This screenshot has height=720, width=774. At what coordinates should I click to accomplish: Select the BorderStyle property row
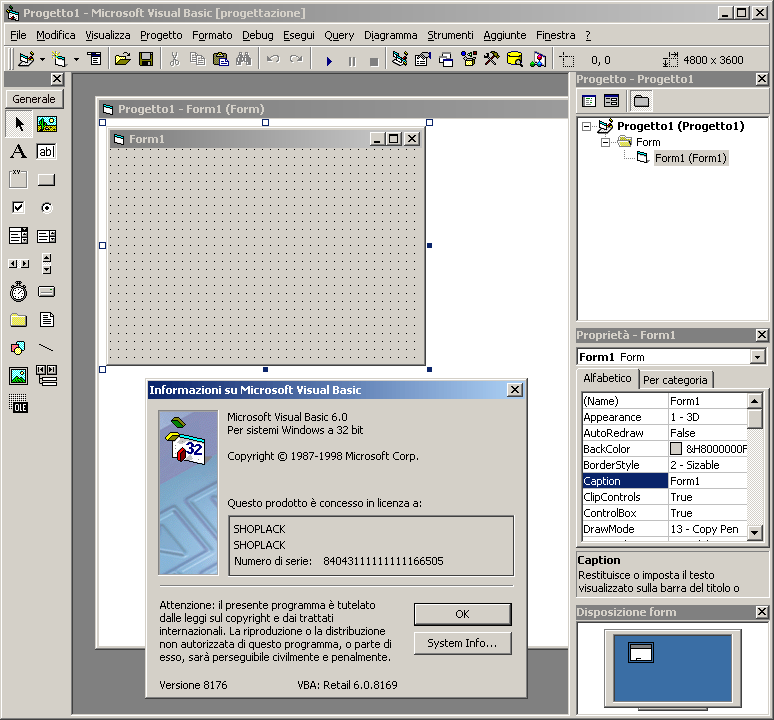pyautogui.click(x=664, y=465)
